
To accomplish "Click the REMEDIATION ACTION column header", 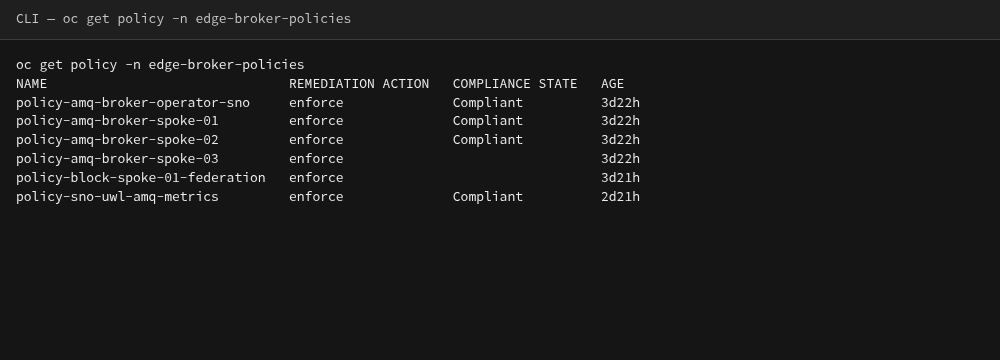I will [x=359, y=84].
